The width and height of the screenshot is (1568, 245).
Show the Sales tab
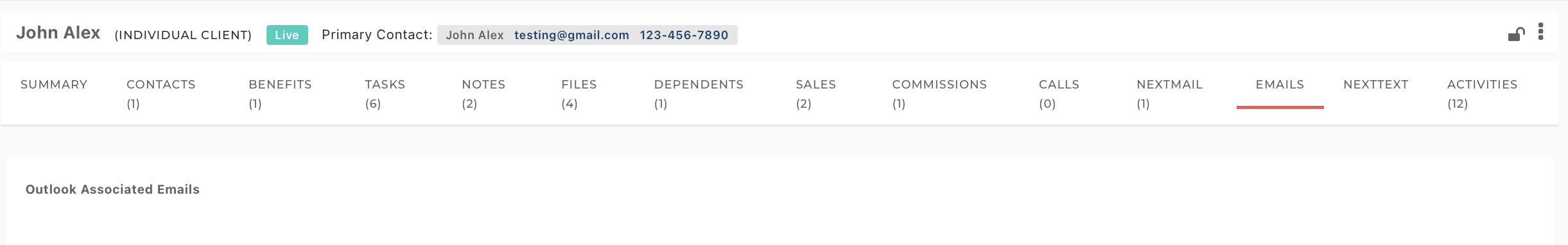tap(815, 94)
